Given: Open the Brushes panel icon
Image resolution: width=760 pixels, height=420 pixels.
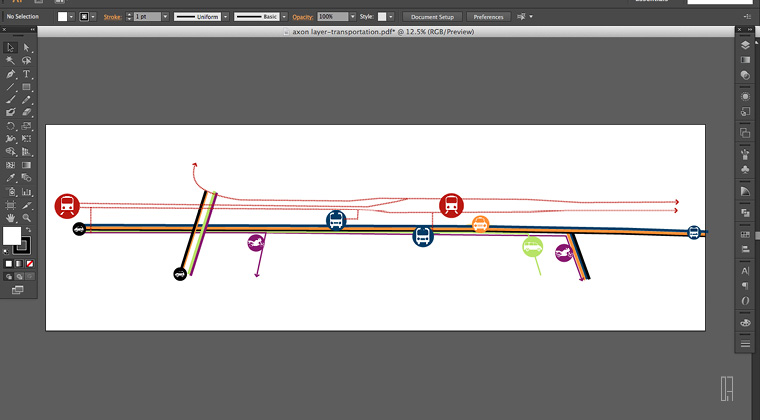Looking at the screenshot, I should pos(745,155).
